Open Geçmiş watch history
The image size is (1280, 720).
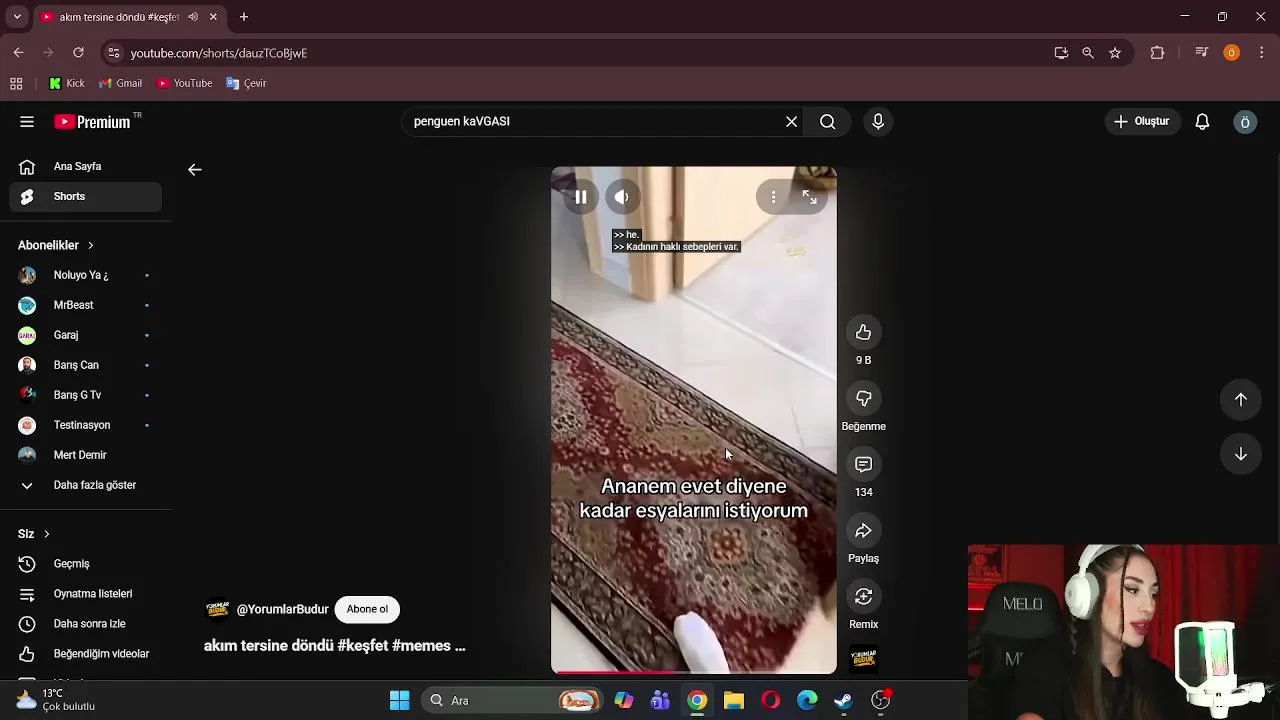pos(86,564)
